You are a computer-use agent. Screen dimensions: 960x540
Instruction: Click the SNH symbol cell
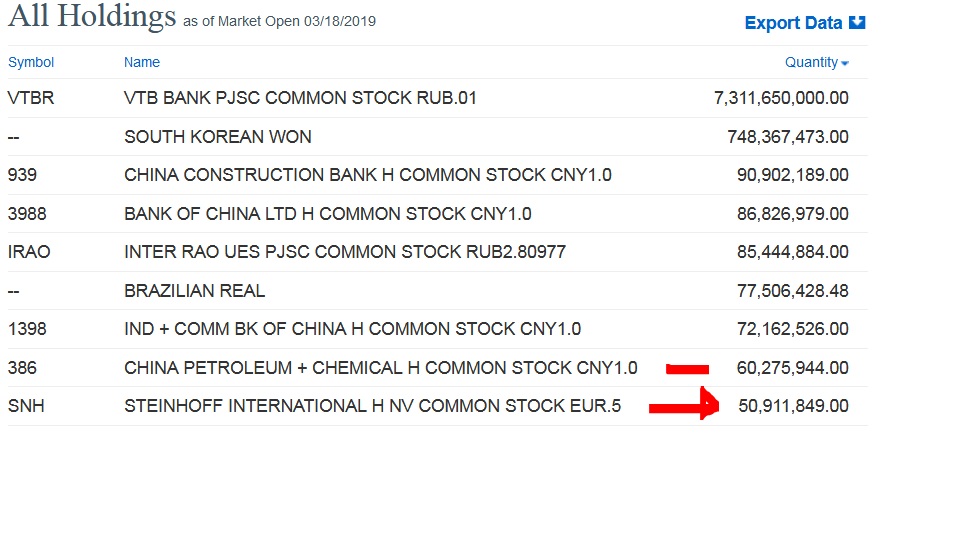pyautogui.click(x=26, y=406)
